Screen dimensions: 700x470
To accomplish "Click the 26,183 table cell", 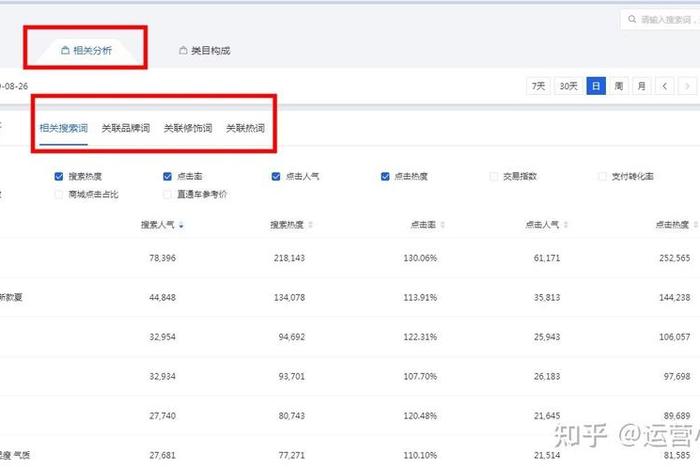I will click(547, 376).
